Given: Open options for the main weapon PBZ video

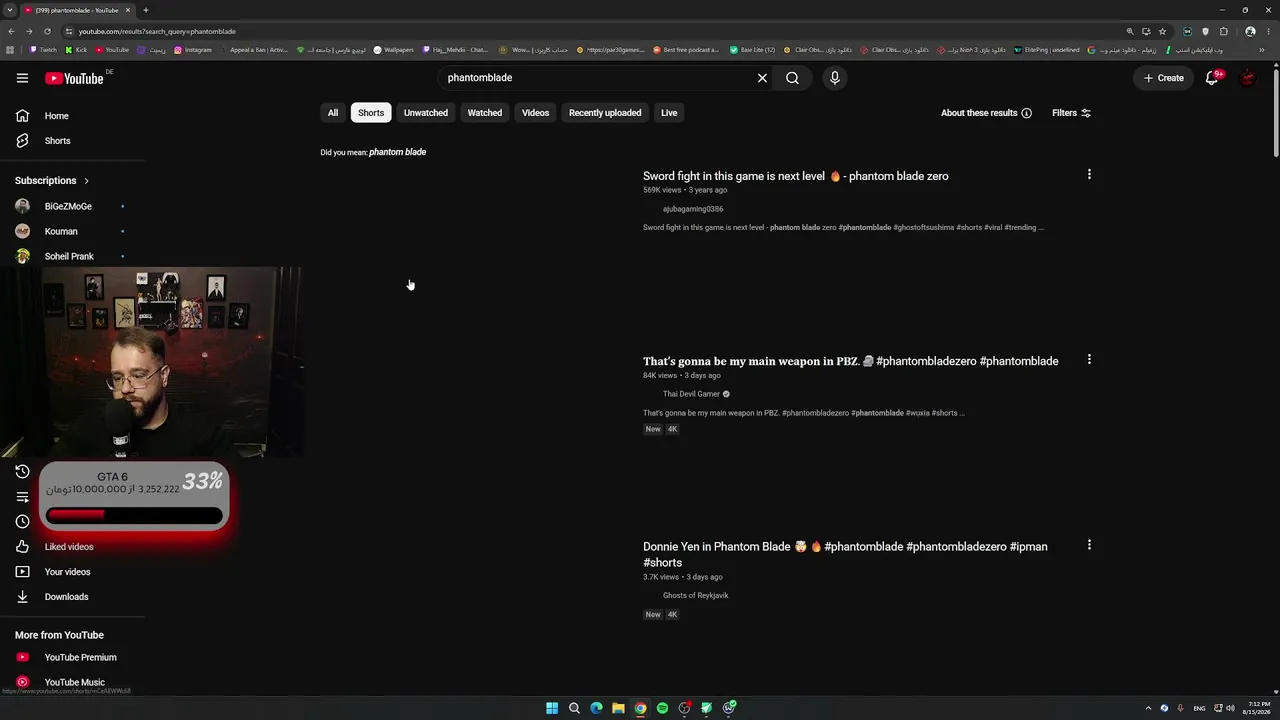Looking at the screenshot, I should pos(1089,360).
